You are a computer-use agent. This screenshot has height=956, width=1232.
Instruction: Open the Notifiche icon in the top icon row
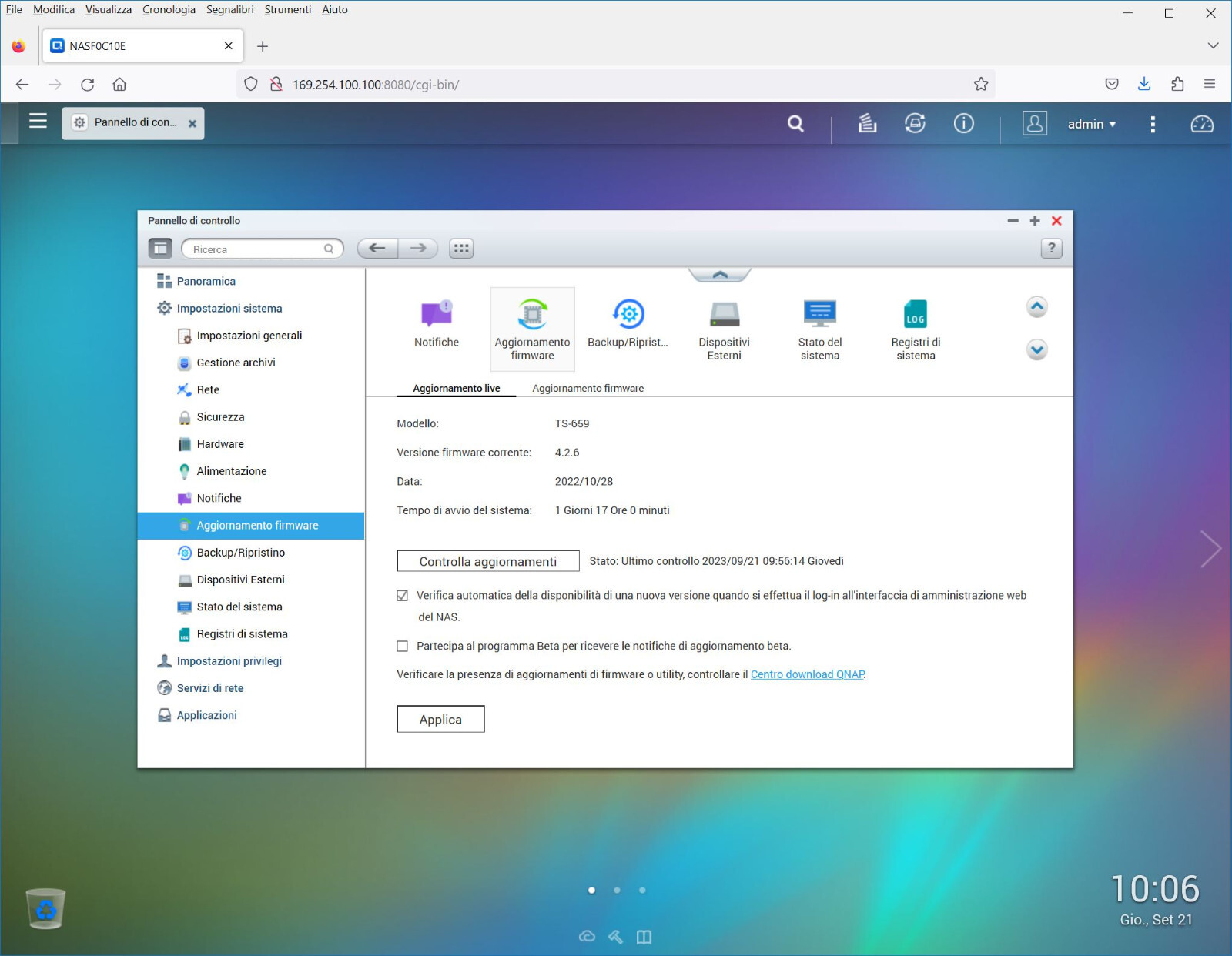click(x=436, y=324)
